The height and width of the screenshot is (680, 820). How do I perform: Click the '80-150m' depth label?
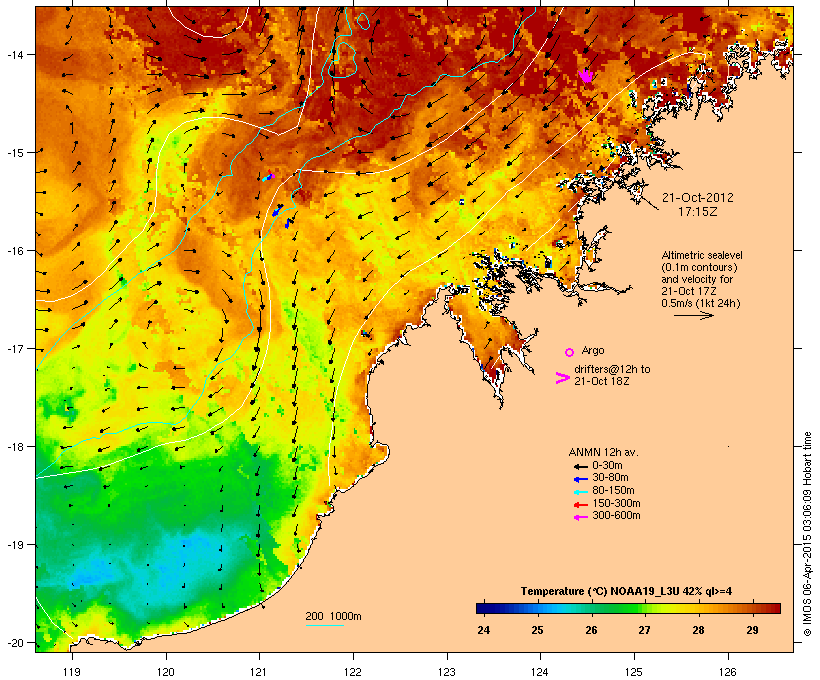coord(613,491)
